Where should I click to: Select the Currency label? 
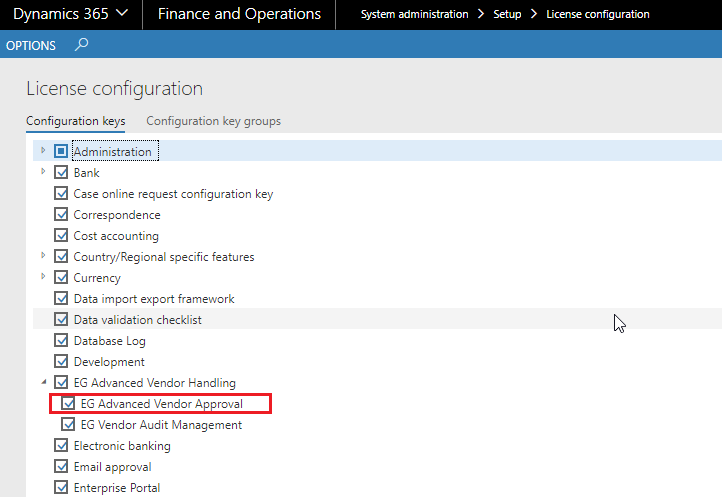point(97,278)
